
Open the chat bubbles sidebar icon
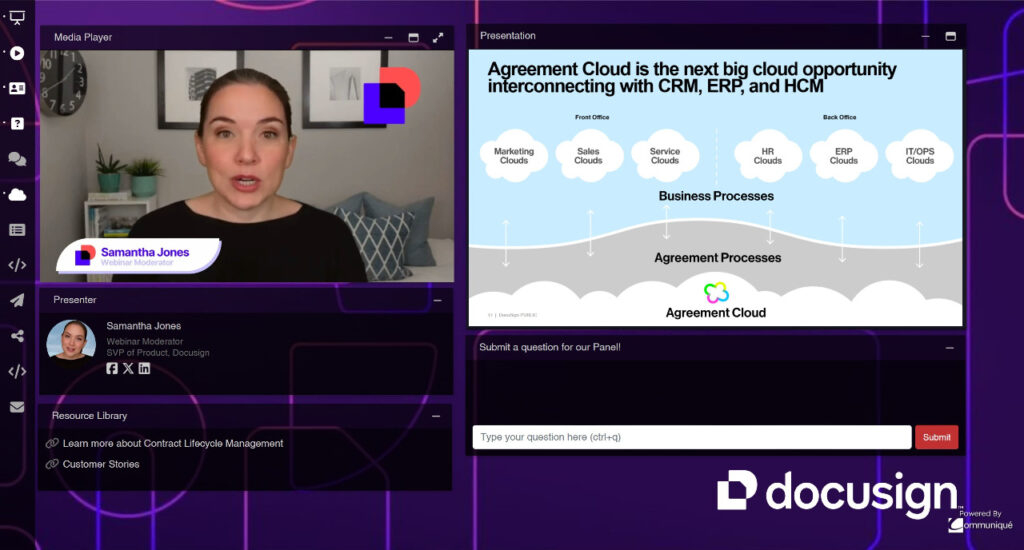pos(18,159)
